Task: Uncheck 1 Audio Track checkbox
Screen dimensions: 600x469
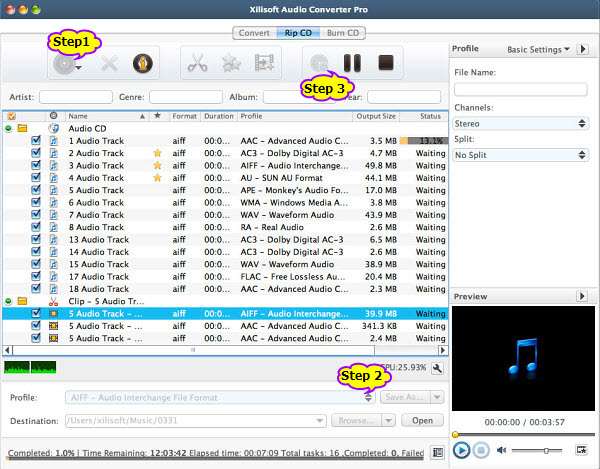Action: (x=36, y=140)
